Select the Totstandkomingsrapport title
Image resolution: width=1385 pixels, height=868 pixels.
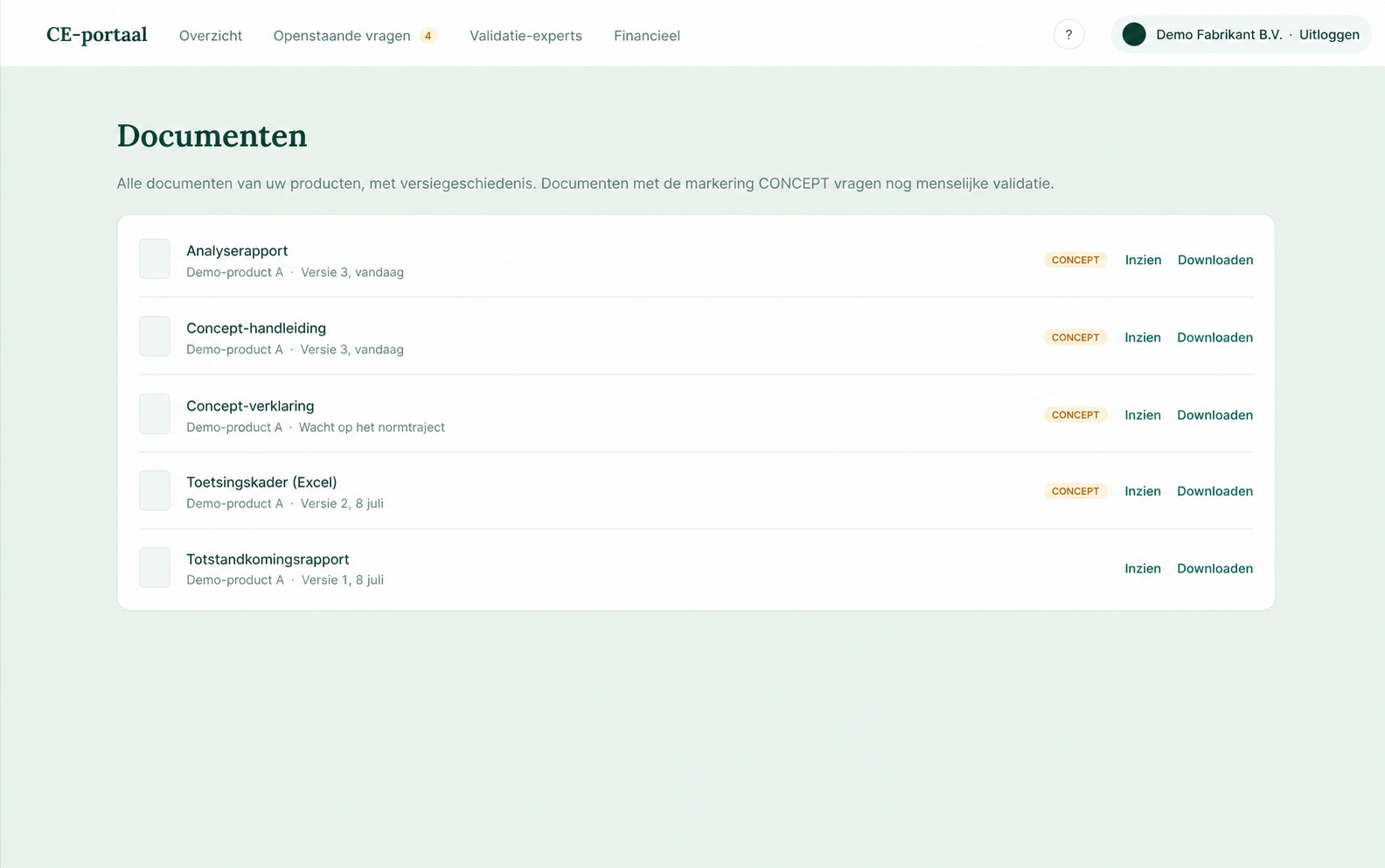[x=268, y=559]
